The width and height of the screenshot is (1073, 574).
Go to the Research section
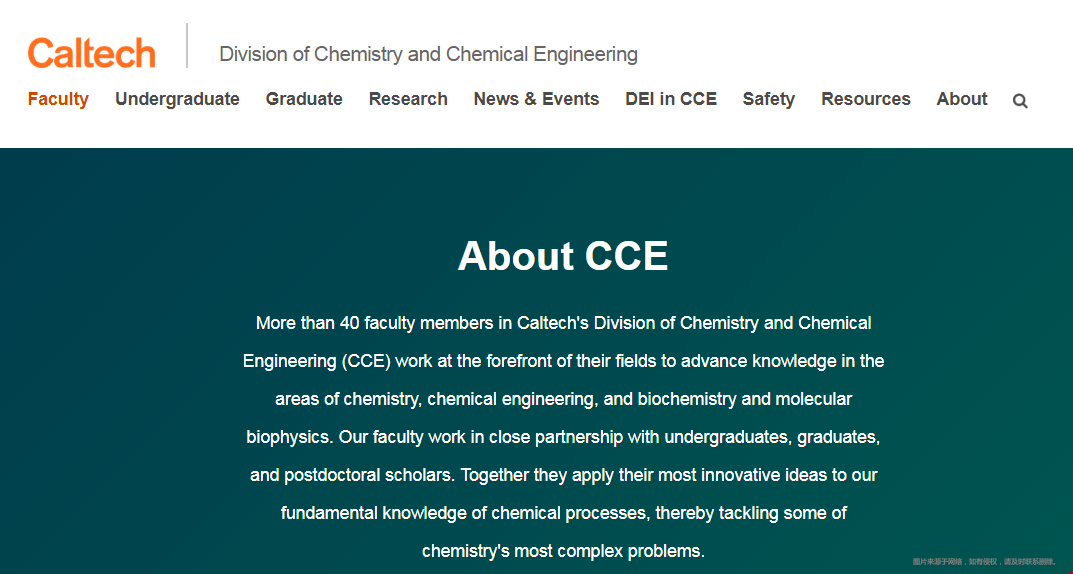(x=408, y=99)
